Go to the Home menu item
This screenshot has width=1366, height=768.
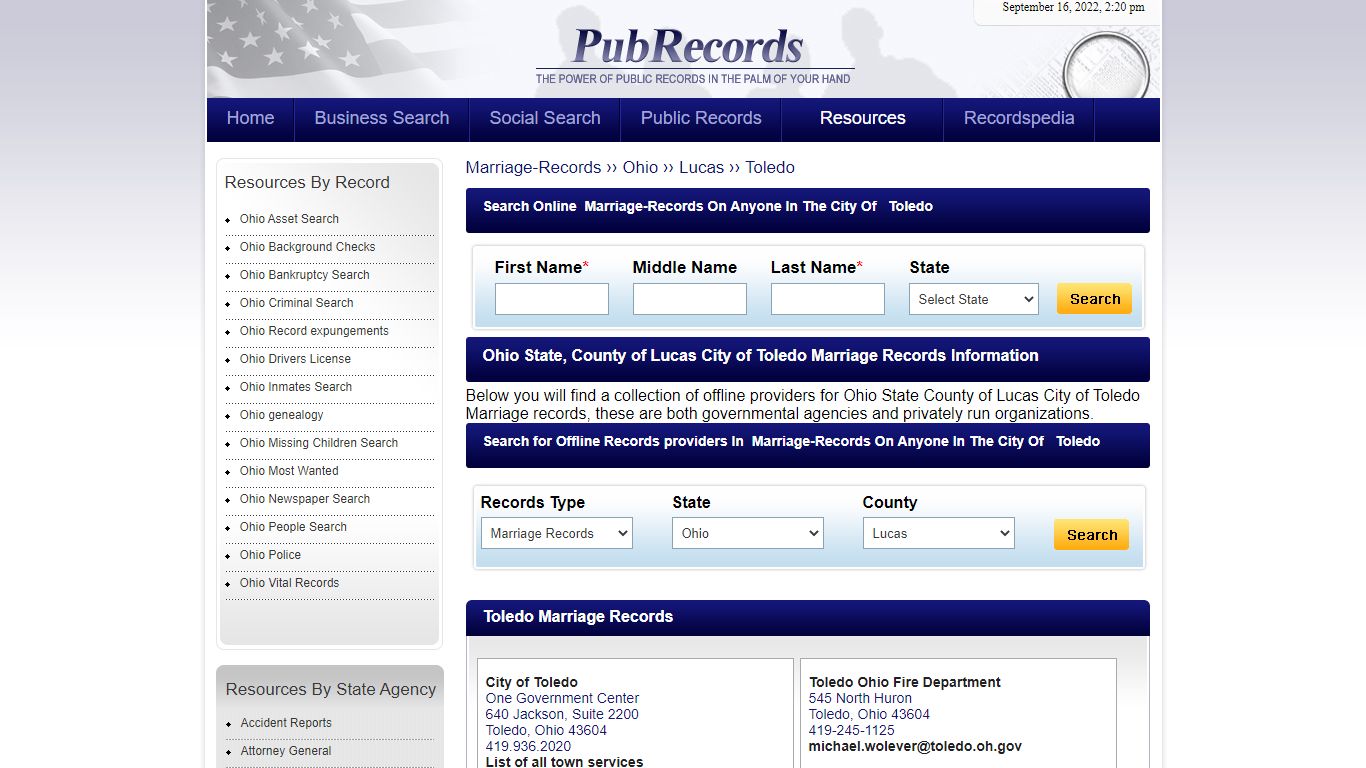coord(250,118)
